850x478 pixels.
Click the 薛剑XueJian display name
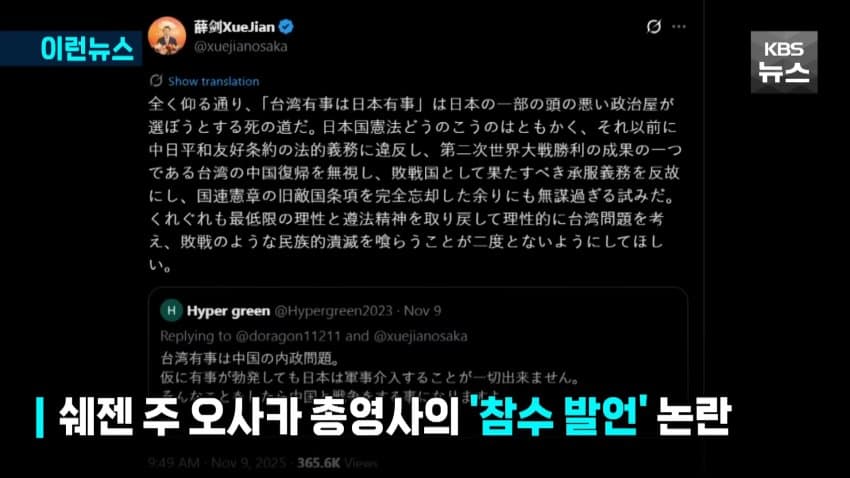tap(235, 27)
